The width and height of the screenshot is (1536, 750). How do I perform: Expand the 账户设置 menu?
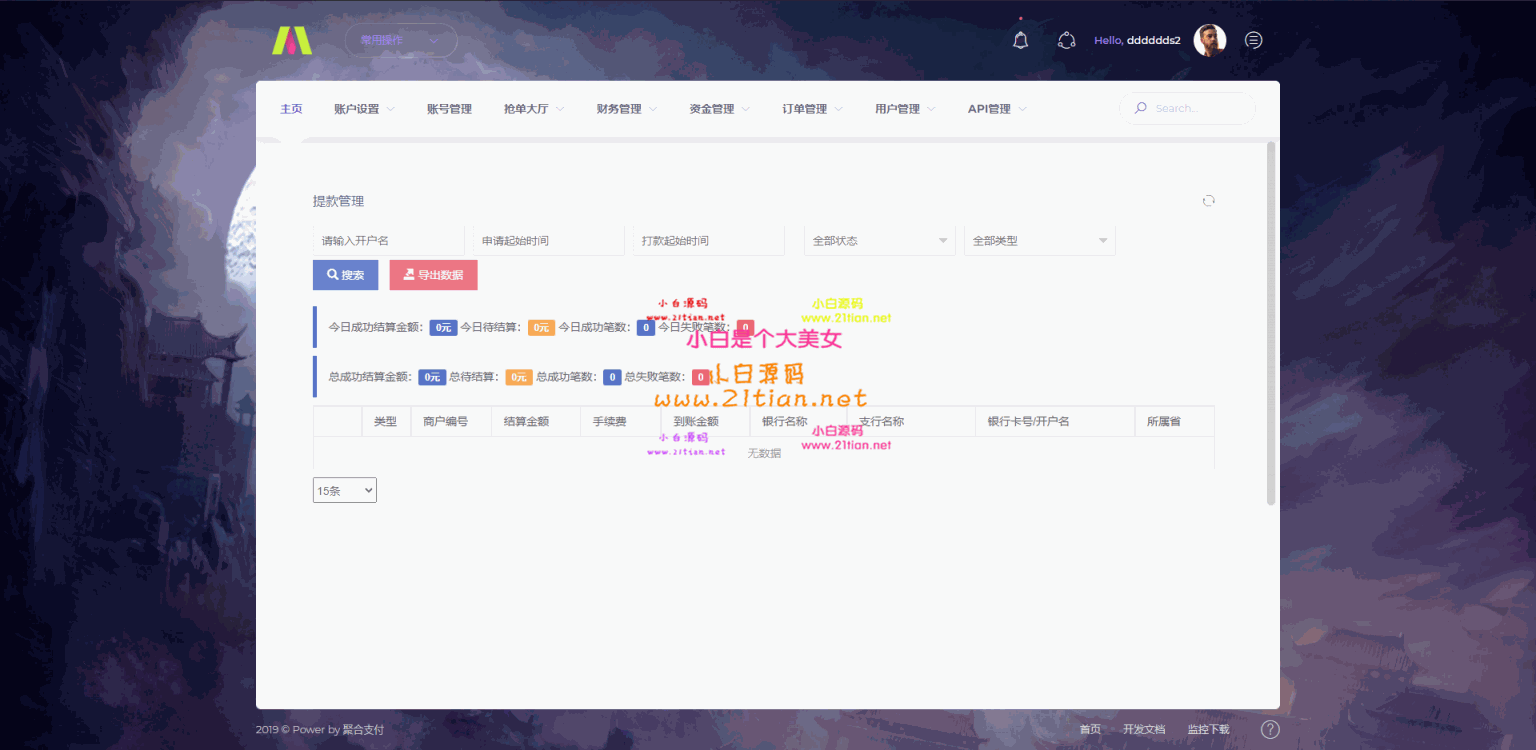(x=364, y=109)
